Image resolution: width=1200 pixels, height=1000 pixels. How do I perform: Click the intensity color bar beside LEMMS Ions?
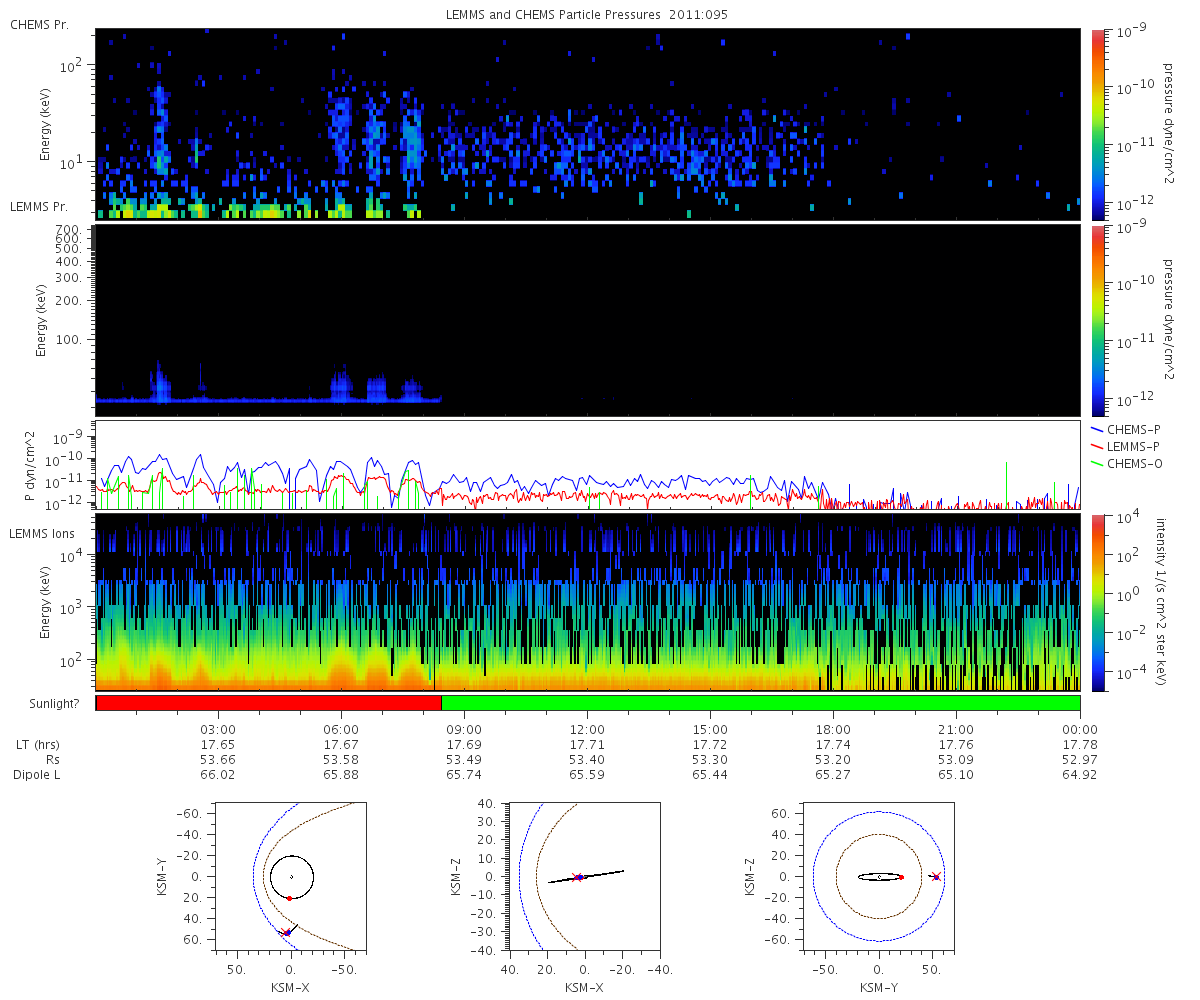(1098, 602)
